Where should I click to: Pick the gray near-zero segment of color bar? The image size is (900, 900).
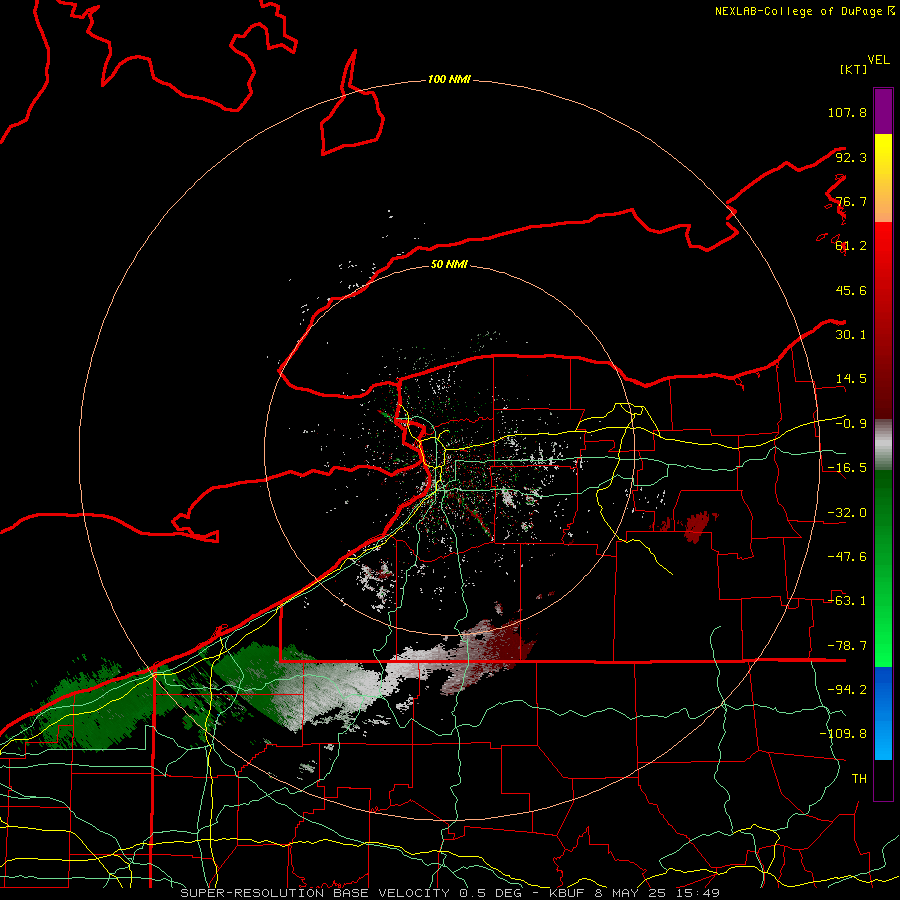tap(883, 445)
